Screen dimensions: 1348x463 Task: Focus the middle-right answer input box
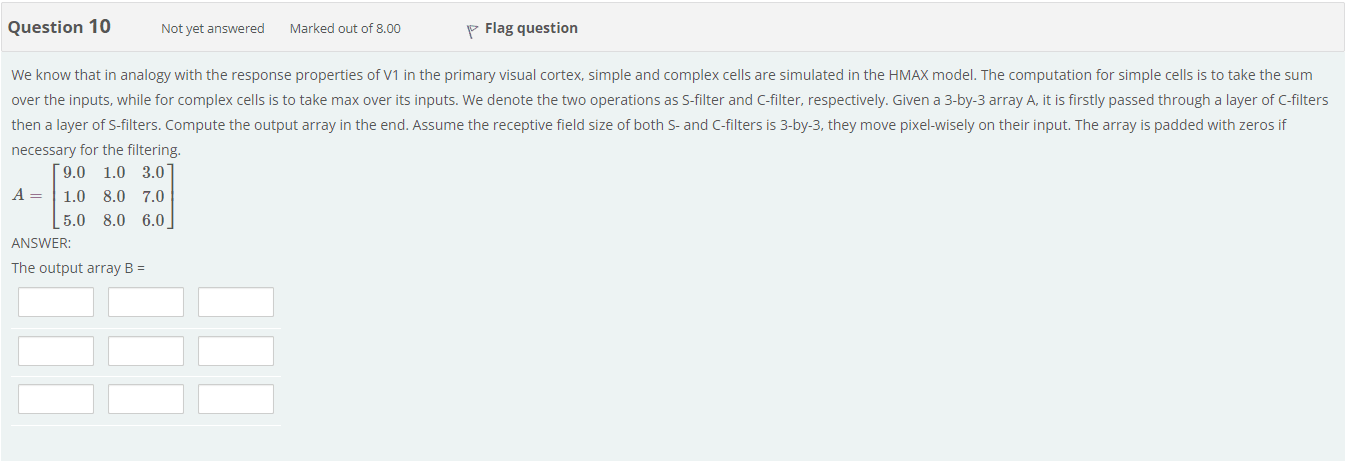tap(236, 351)
